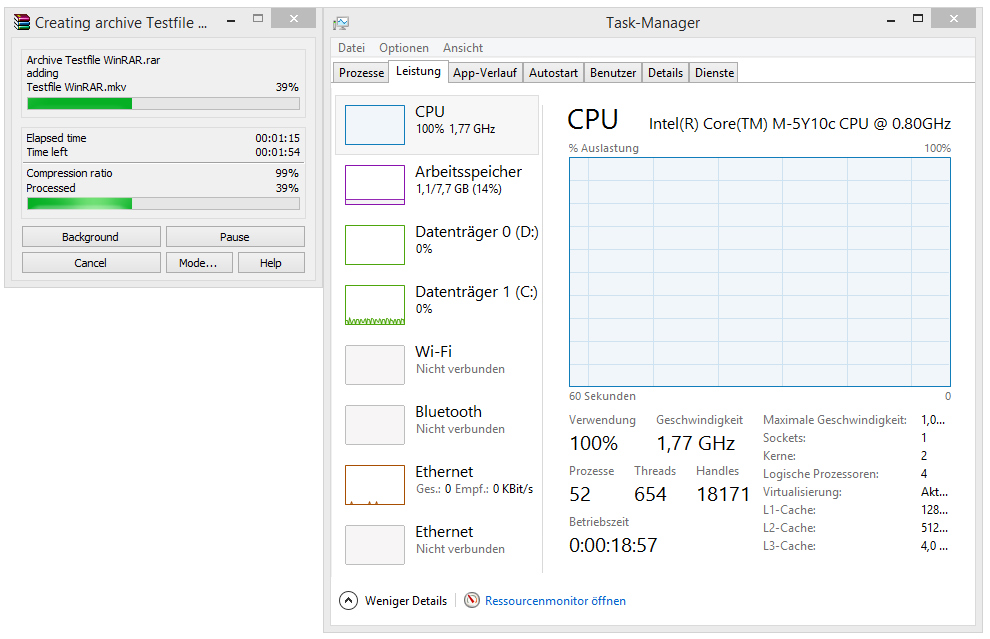Select Datenträger 1 (C:) in sidebar

(436, 304)
